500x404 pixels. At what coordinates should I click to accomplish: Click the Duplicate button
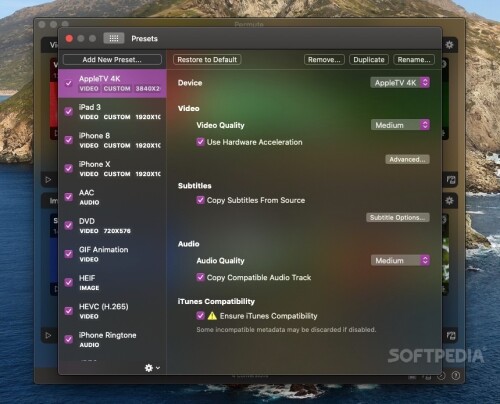(x=369, y=60)
